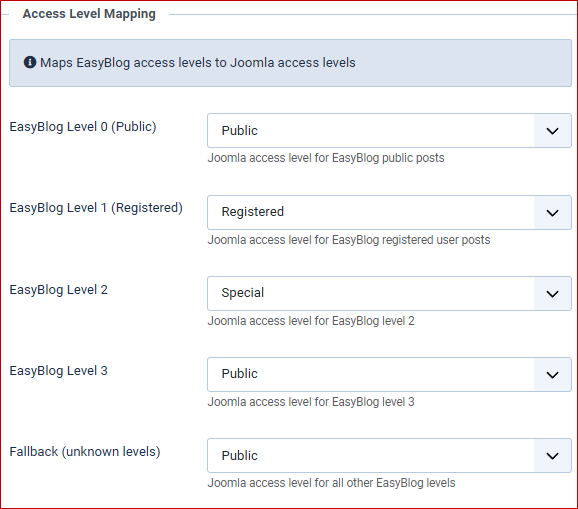Expand the Fallback (unknown levels) dropdown
Viewport: 578px width, 509px height.
click(389, 455)
